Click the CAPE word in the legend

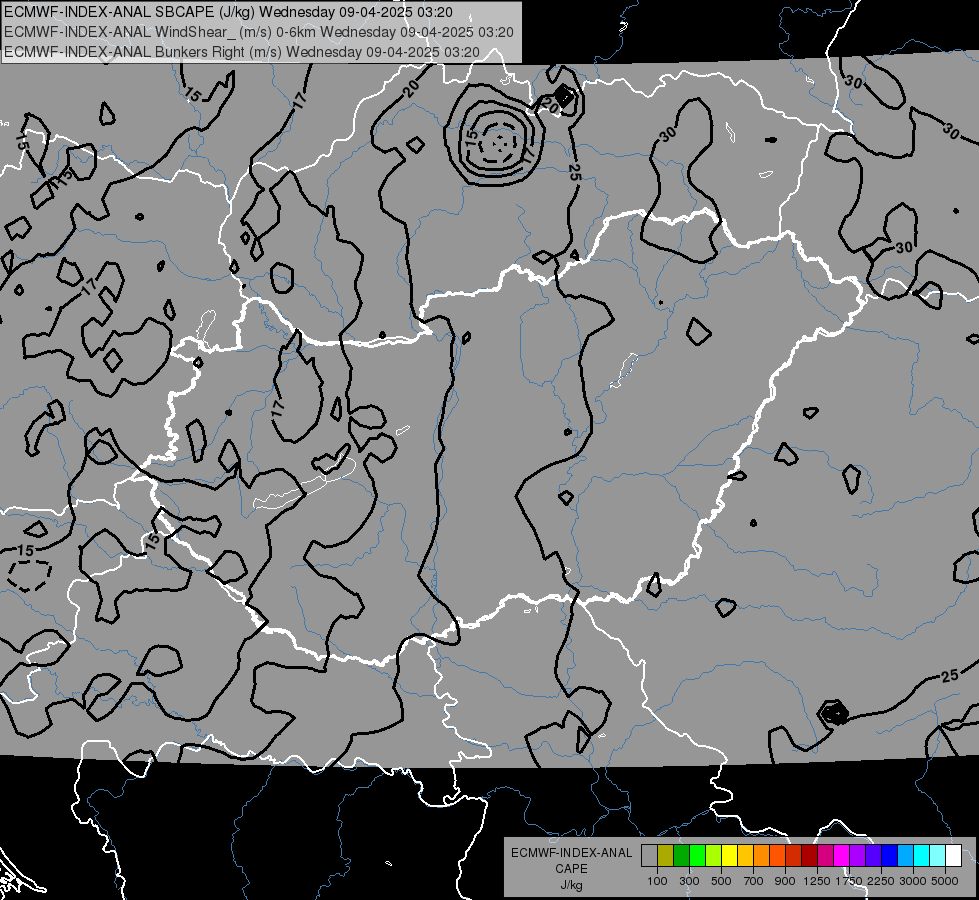coord(571,869)
